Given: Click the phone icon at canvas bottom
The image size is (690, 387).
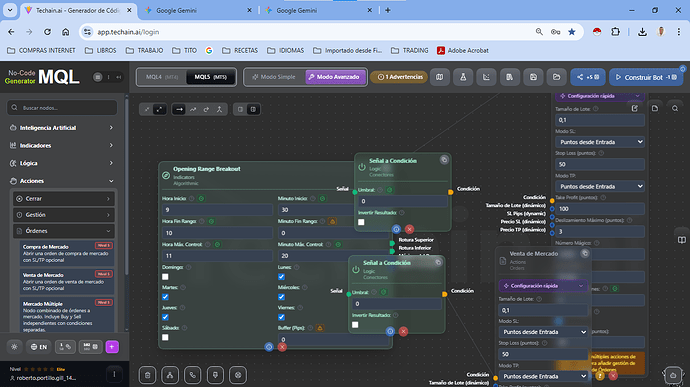Looking at the screenshot, I should (x=193, y=375).
